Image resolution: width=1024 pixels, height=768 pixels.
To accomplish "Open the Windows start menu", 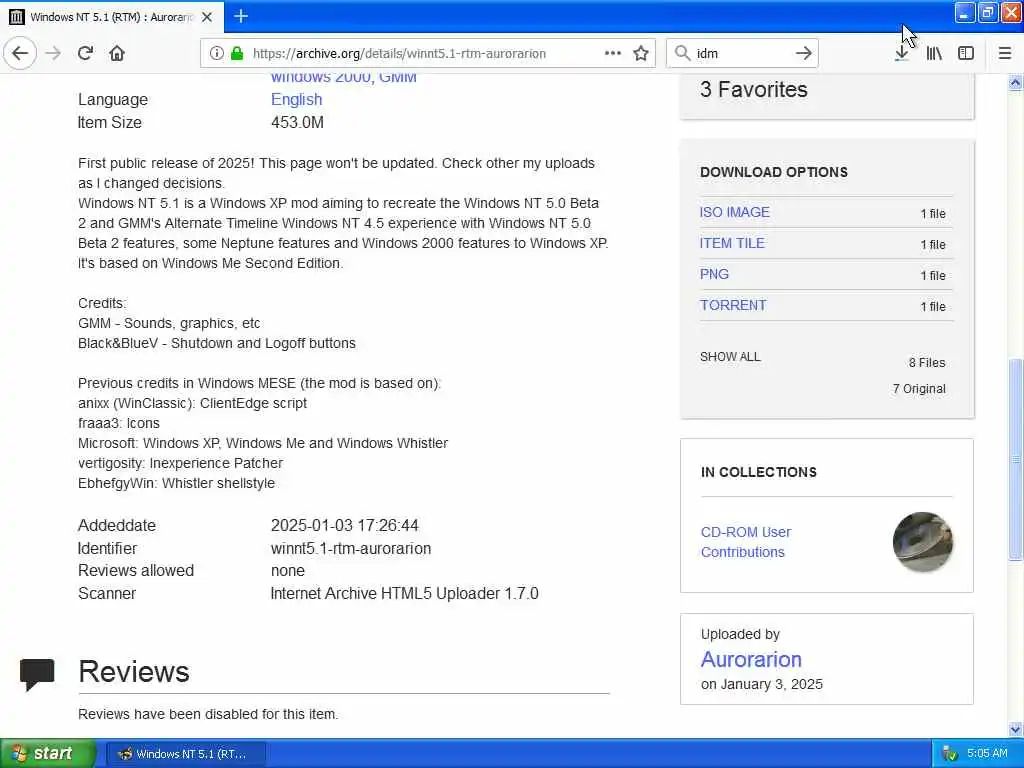I will 48,754.
